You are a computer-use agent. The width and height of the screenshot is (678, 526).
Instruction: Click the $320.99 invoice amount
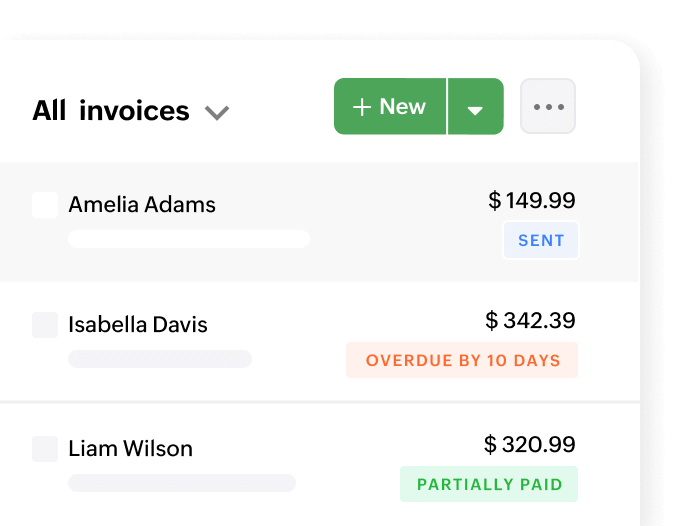point(530,445)
